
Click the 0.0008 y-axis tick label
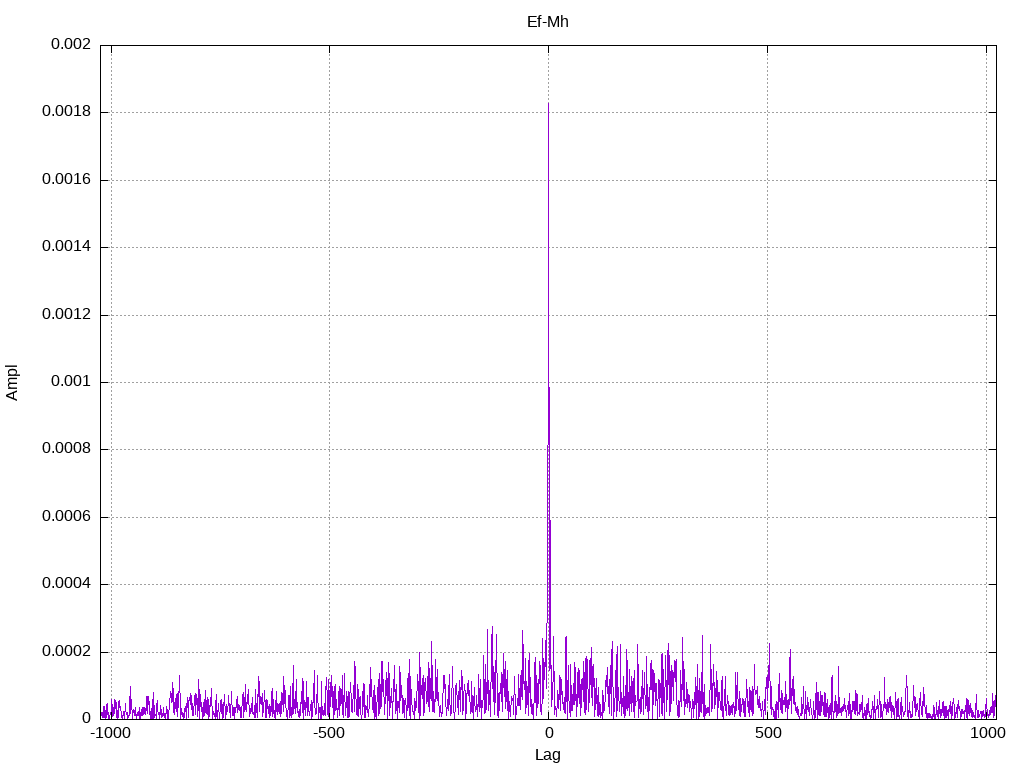click(66, 449)
